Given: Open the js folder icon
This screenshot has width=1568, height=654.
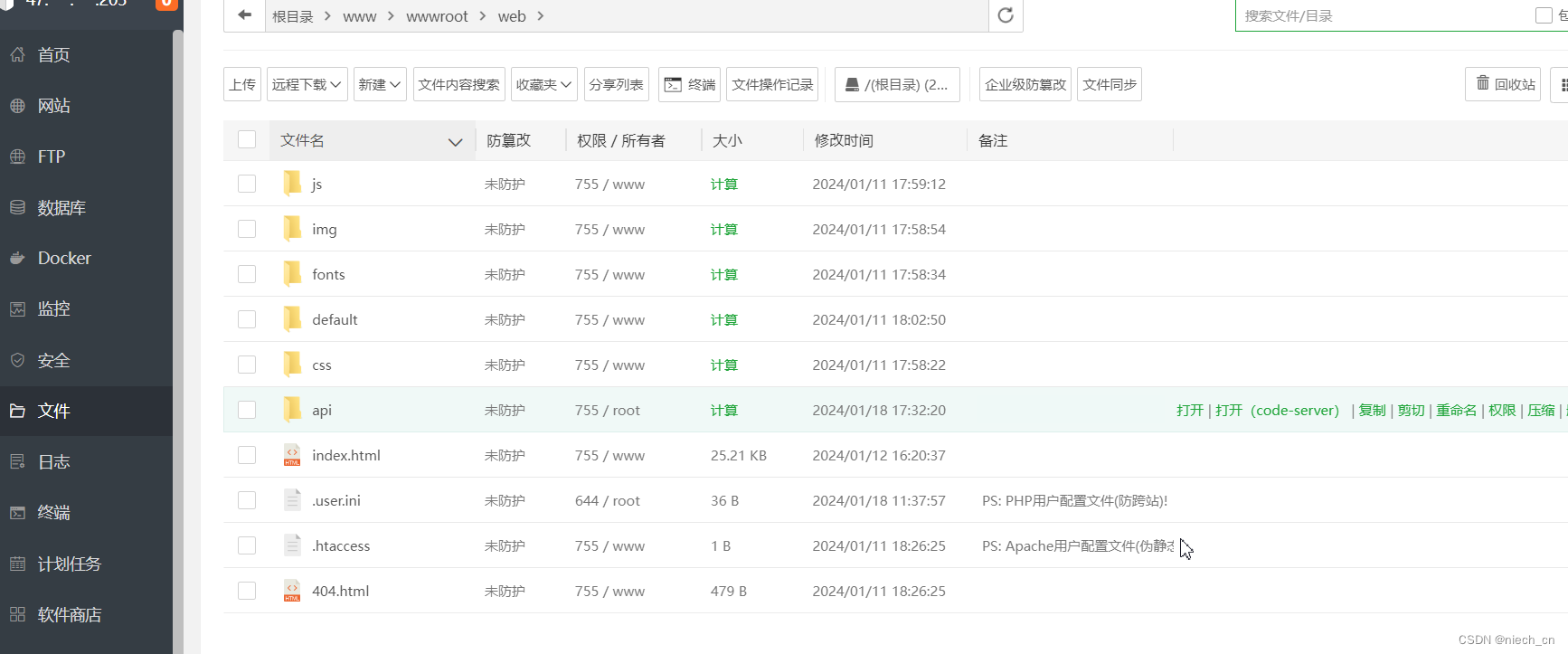Looking at the screenshot, I should pos(292,184).
